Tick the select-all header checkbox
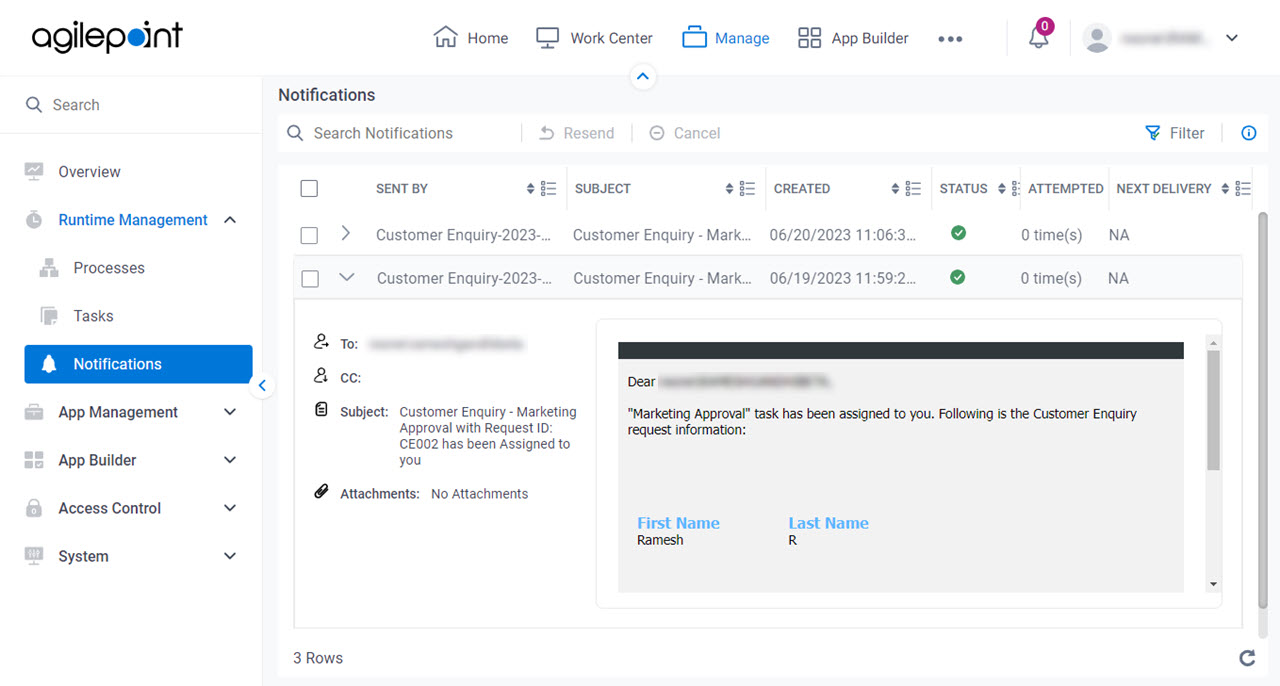Viewport: 1280px width, 686px height. pyautogui.click(x=309, y=188)
